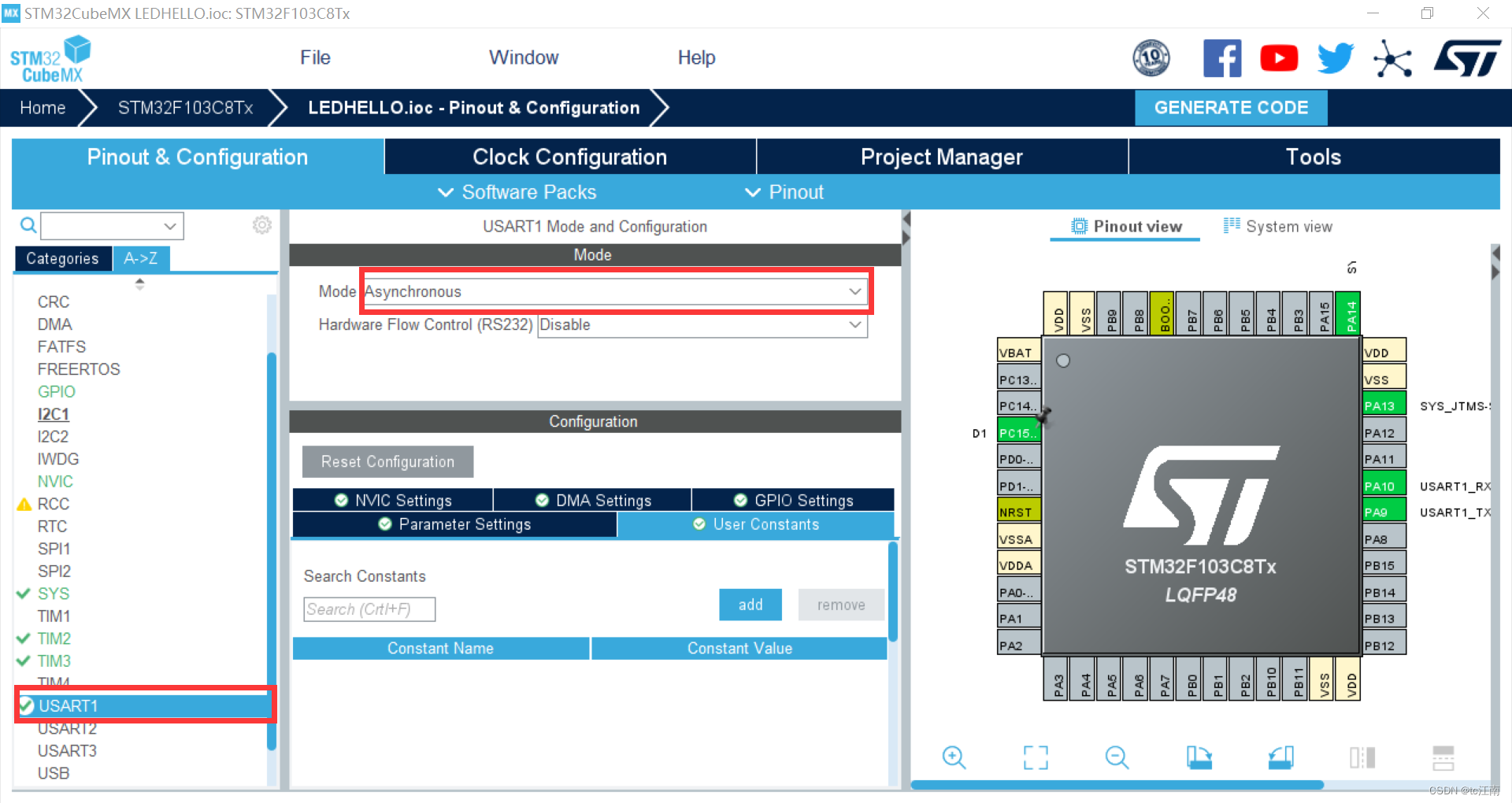Click the STM32F103C8Tx breadcrumb

click(185, 108)
